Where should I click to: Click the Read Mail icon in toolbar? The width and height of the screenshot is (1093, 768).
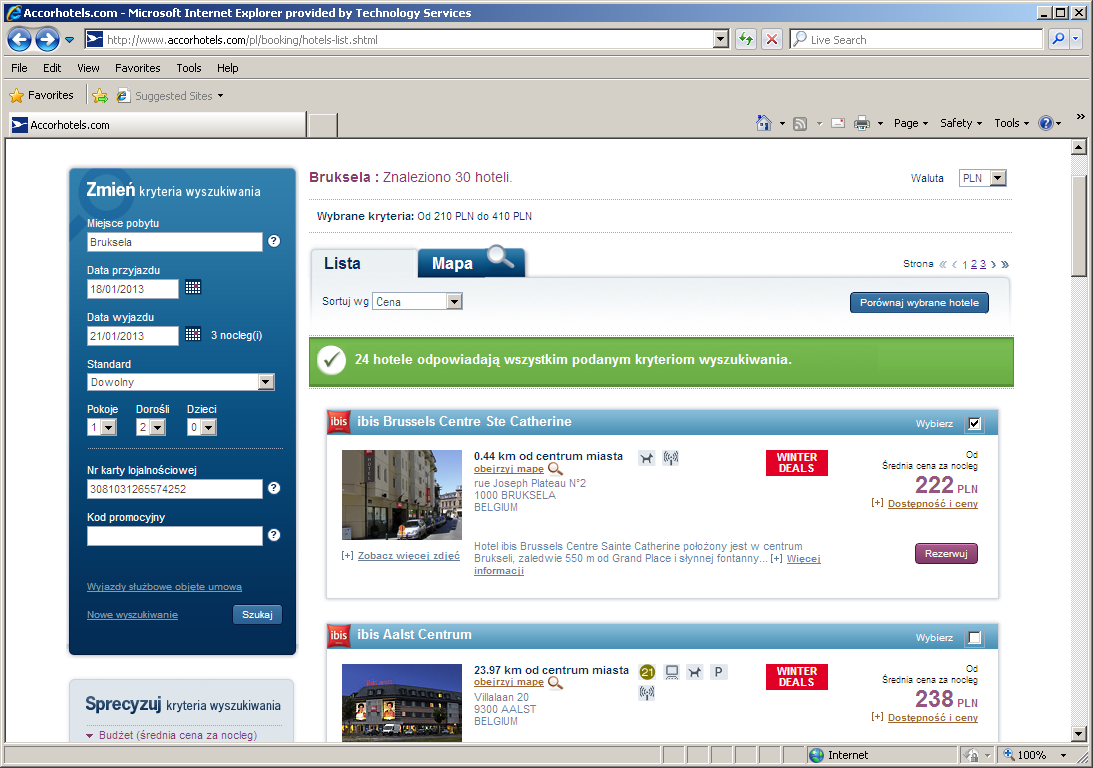click(x=838, y=123)
